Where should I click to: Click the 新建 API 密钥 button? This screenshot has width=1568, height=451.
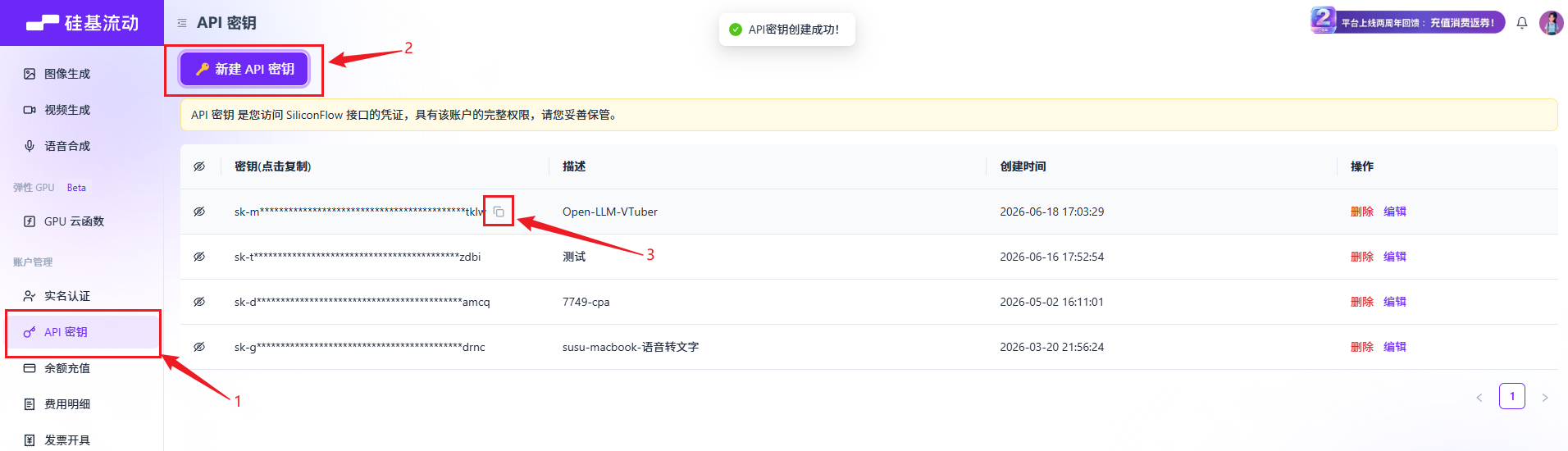tap(244, 69)
